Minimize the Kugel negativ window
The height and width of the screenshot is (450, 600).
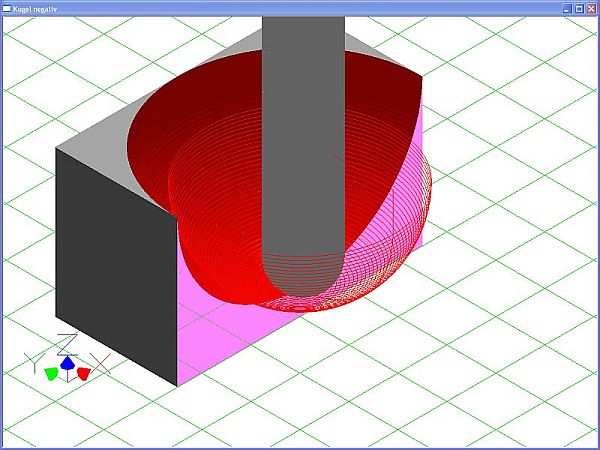point(566,7)
